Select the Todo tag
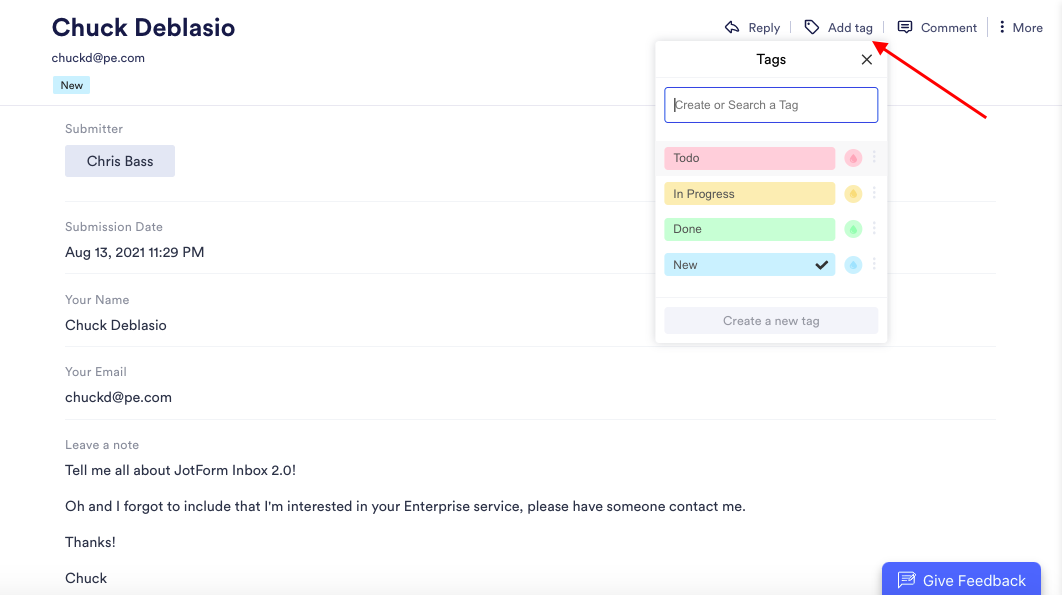Viewport: 1062px width, 595px height. pyautogui.click(x=749, y=158)
